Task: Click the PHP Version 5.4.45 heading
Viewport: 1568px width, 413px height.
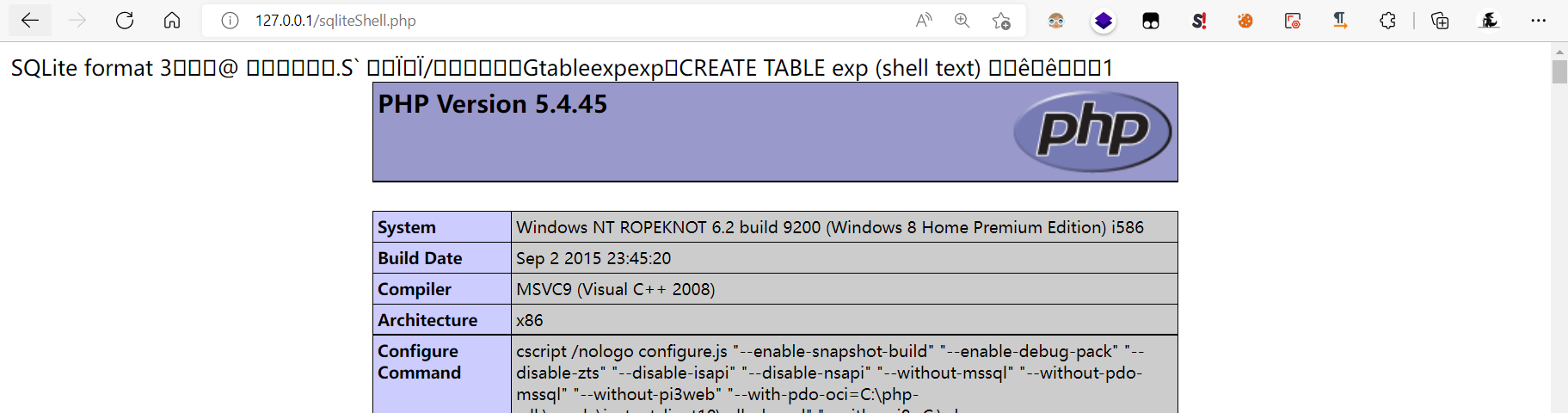Action: tap(493, 104)
